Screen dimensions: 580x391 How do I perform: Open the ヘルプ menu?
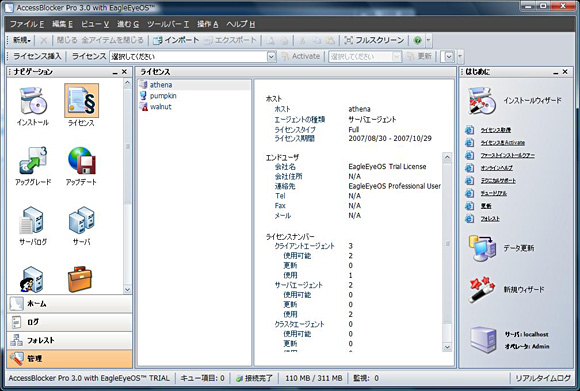[240, 24]
